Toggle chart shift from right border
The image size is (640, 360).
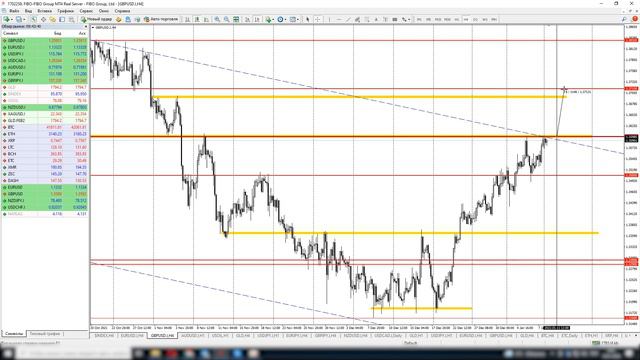[x=257, y=19]
